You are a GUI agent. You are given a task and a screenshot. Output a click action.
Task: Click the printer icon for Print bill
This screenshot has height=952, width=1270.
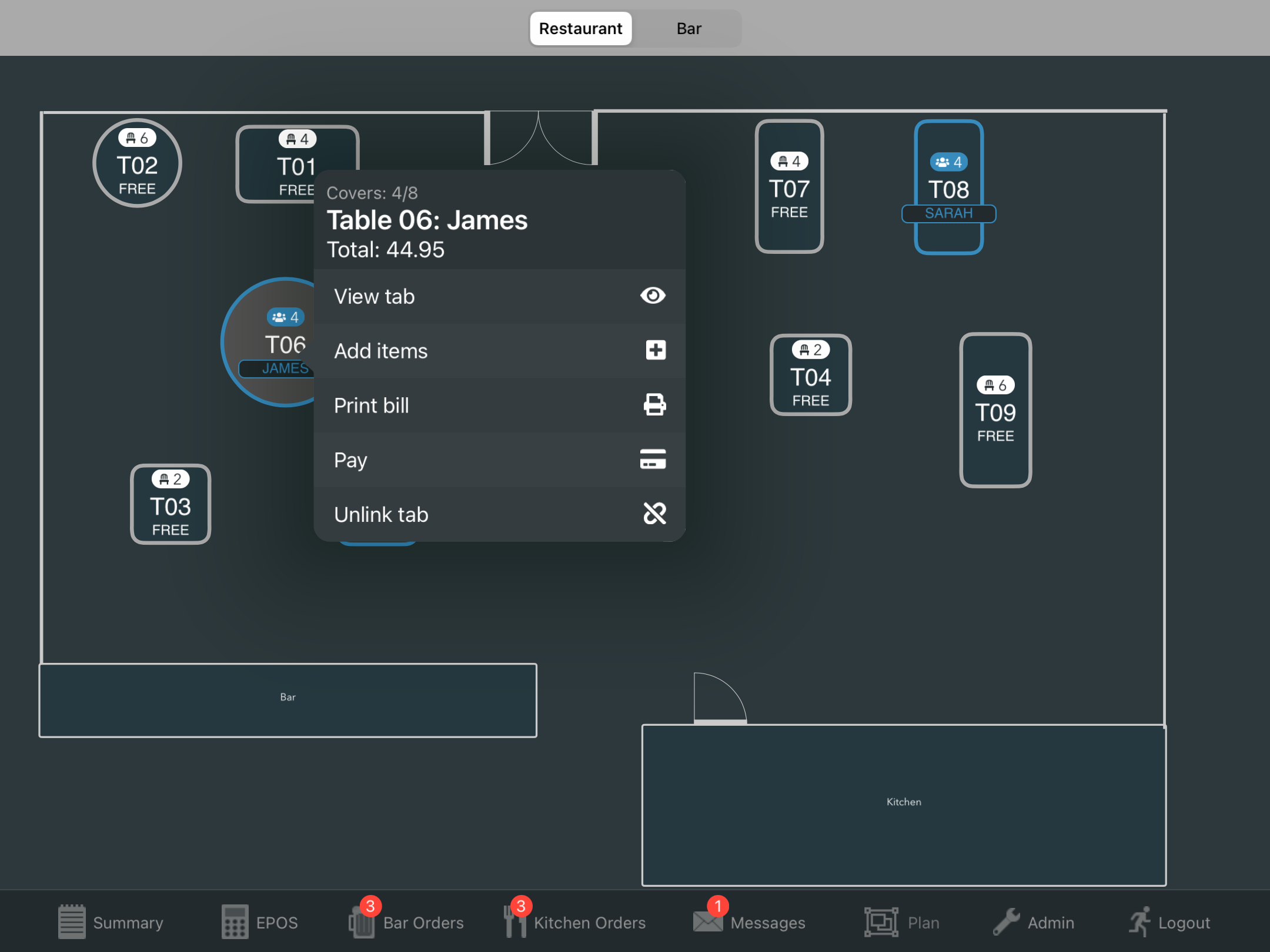[654, 405]
